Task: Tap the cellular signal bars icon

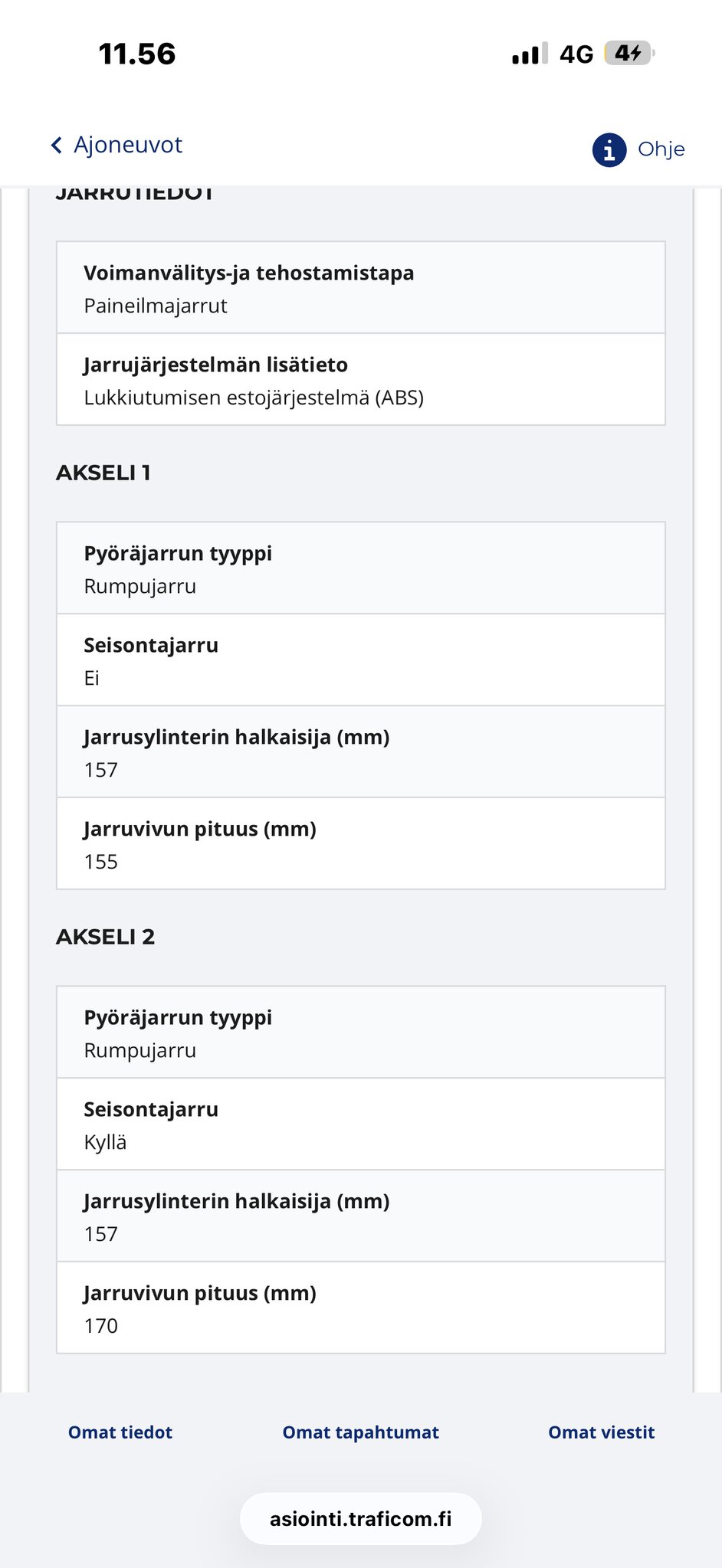Action: tap(530, 54)
